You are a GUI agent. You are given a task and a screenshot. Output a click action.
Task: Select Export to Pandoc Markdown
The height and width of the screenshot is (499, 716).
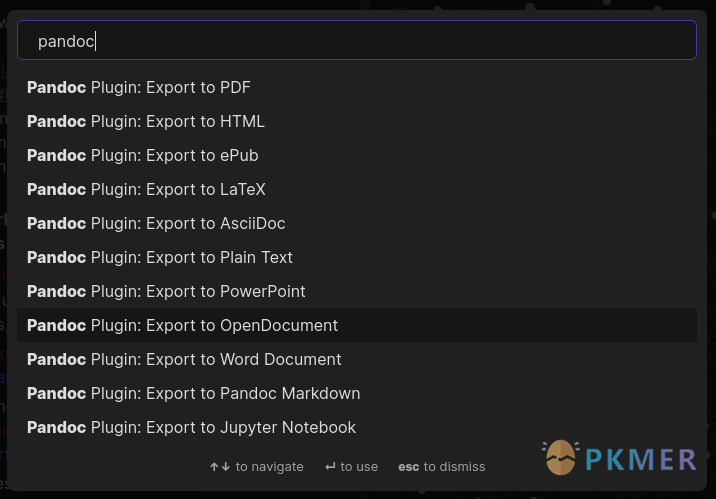click(193, 394)
